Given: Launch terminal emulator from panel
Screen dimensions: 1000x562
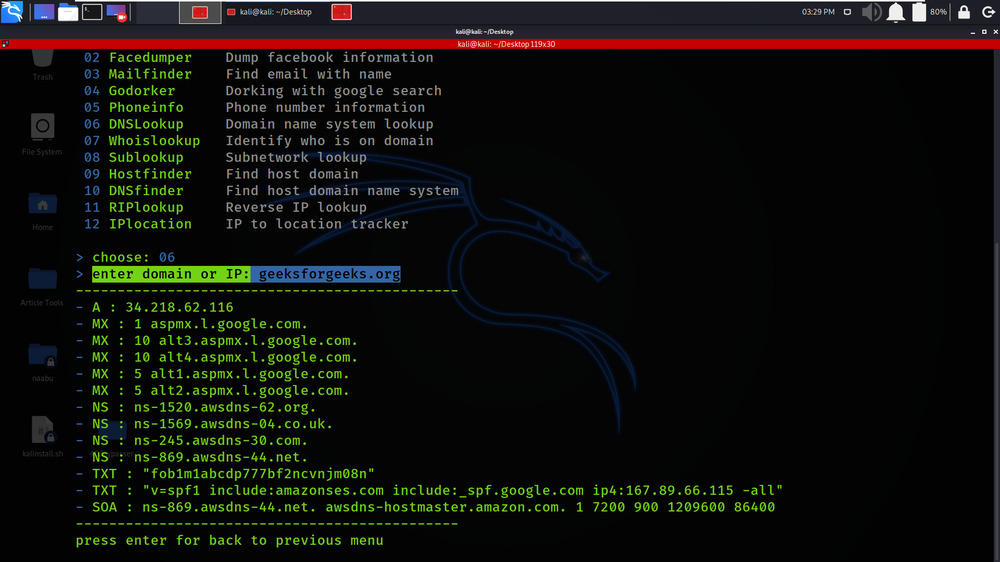Looking at the screenshot, I should tap(92, 12).
